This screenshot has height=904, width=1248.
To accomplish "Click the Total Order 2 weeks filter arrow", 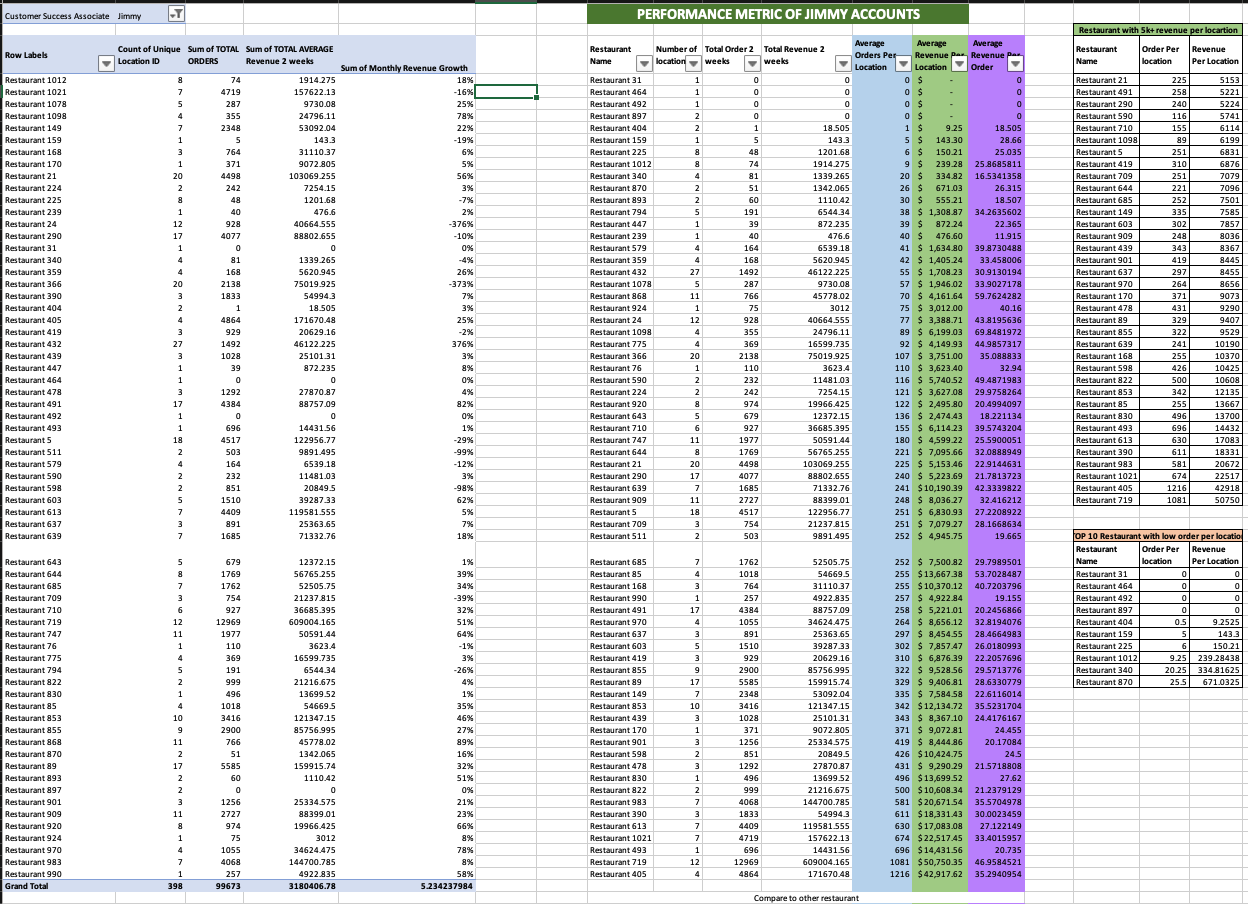I will [751, 63].
